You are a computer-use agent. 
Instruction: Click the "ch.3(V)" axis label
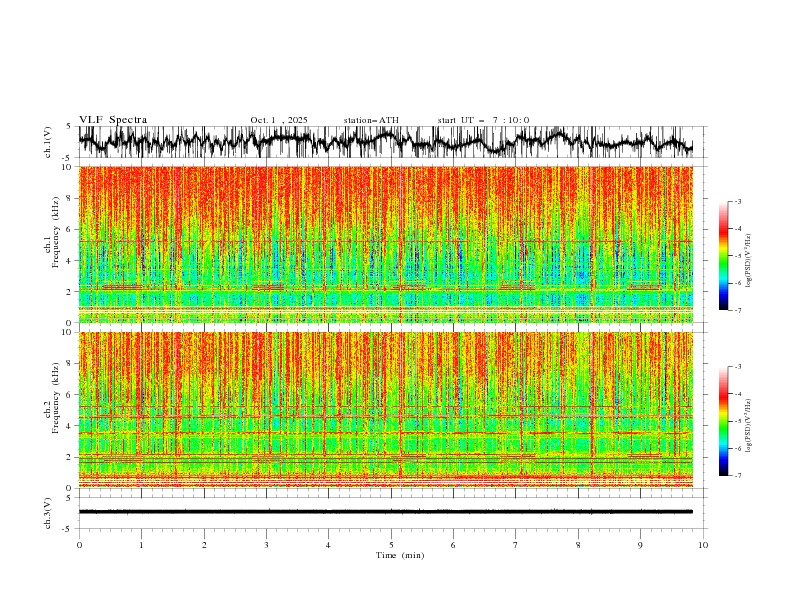(48, 513)
